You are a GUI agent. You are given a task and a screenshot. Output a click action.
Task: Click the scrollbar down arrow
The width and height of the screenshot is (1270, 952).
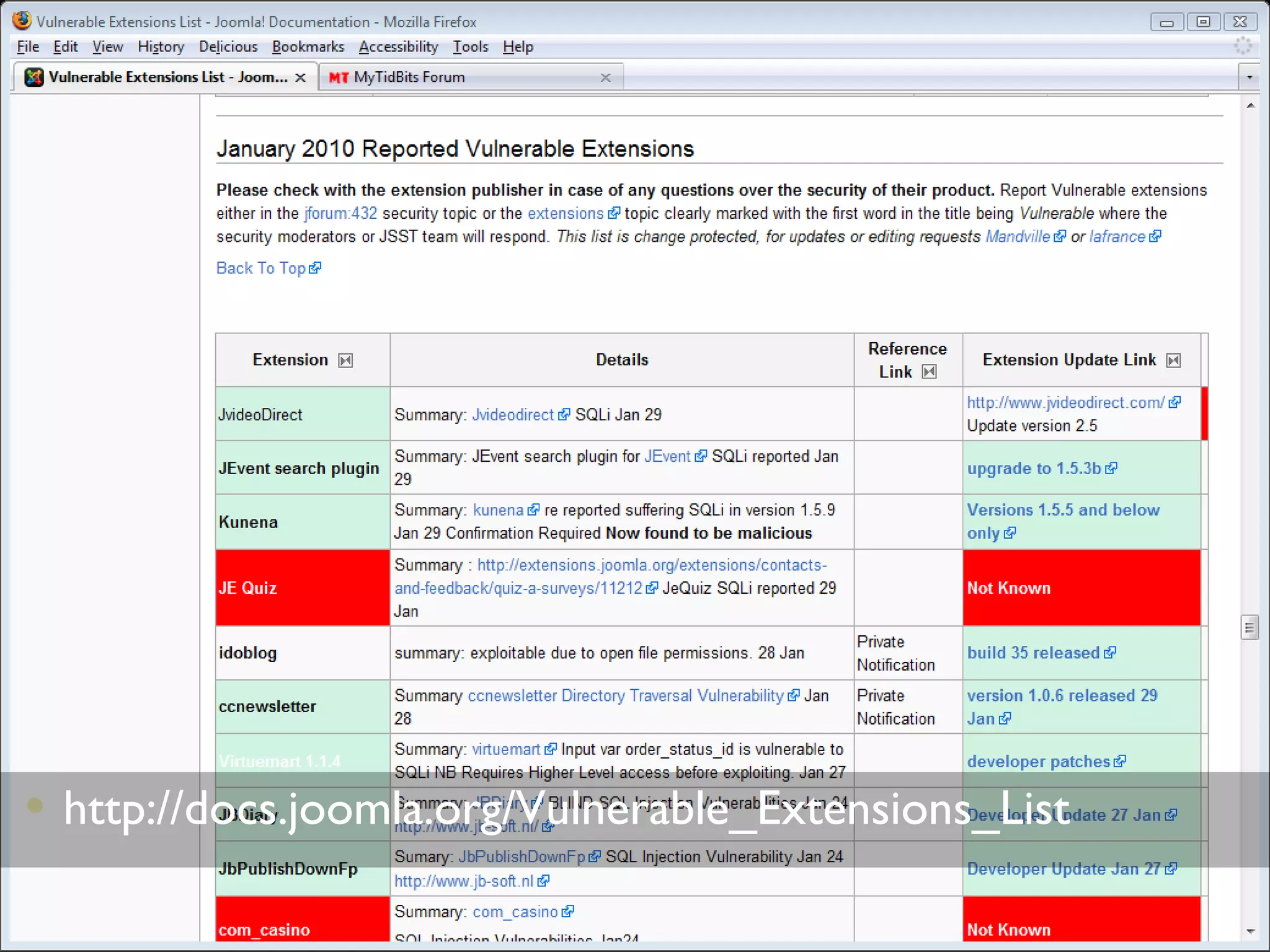(1251, 932)
